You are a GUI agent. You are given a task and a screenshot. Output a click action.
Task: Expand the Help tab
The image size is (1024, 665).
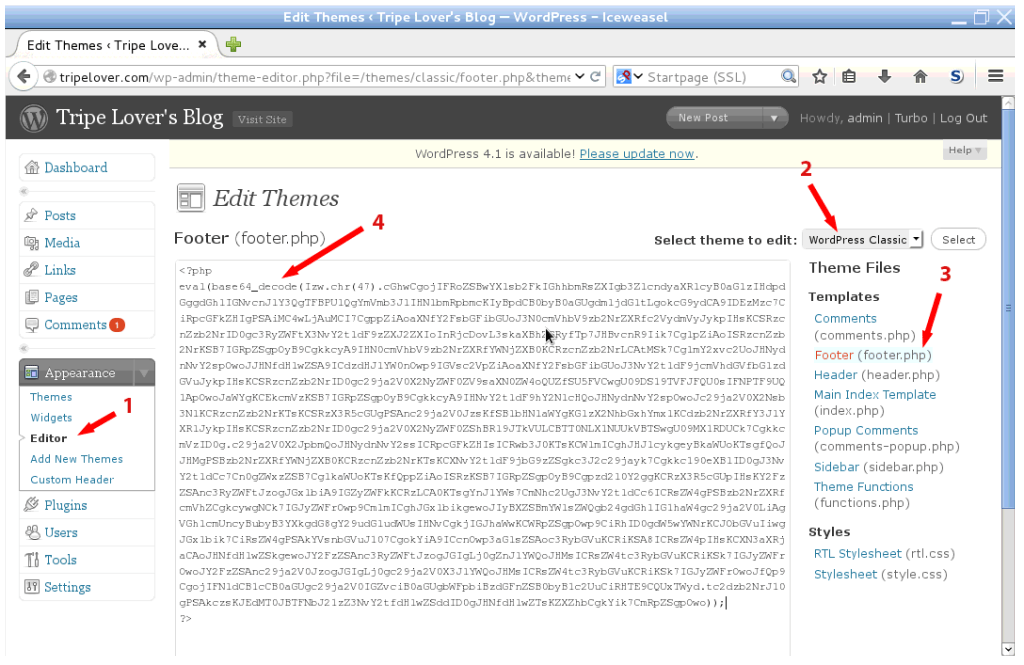[x=965, y=150]
